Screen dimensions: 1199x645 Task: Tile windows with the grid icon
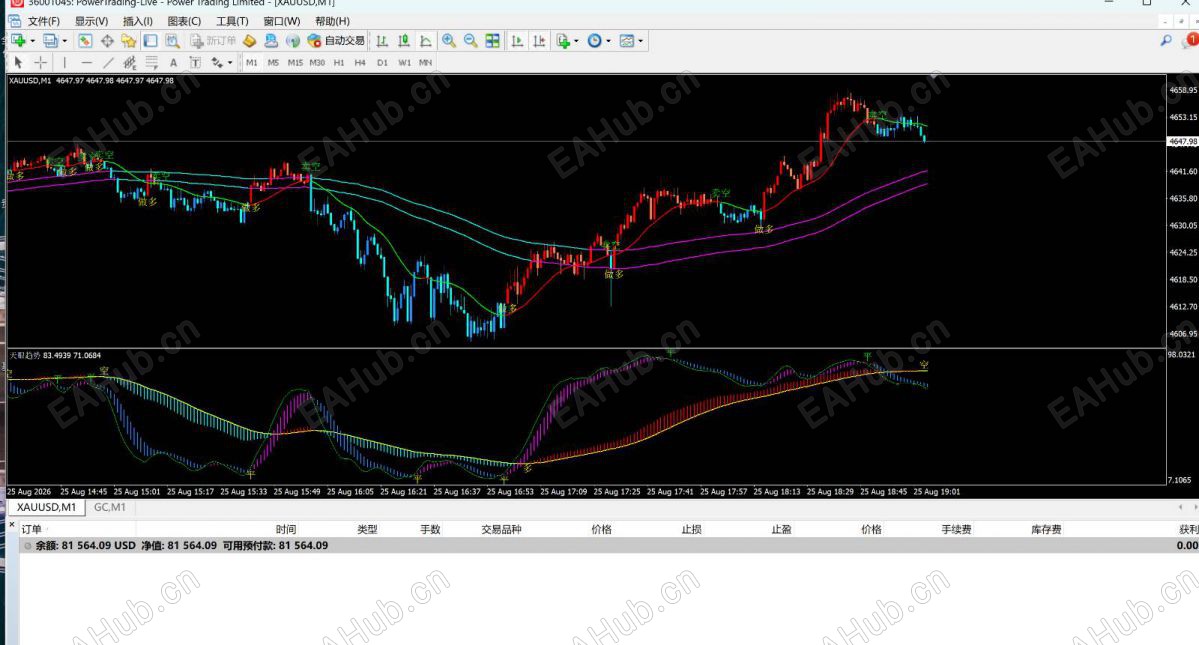[492, 41]
